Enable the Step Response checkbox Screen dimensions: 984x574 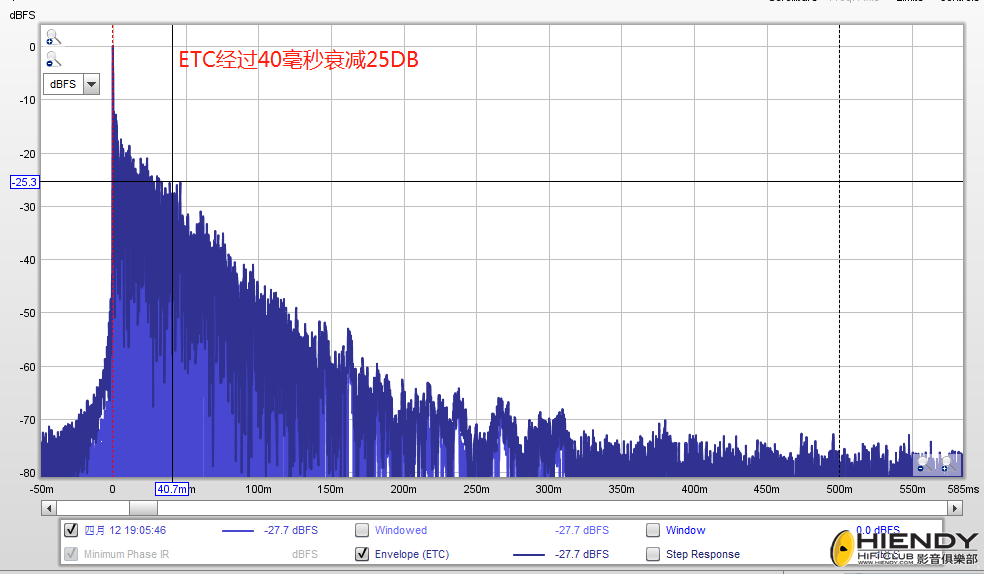point(653,554)
